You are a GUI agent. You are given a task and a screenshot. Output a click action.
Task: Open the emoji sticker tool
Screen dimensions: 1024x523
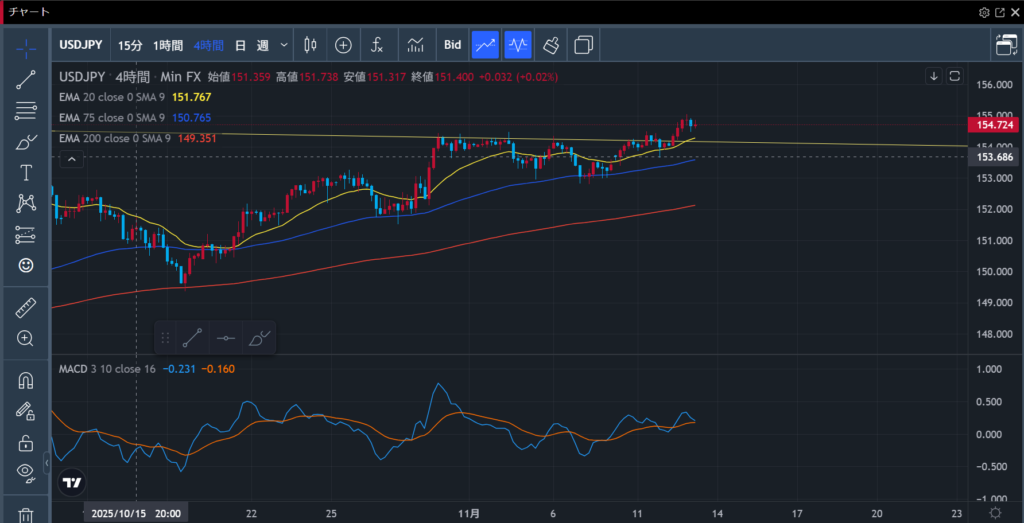point(26,265)
